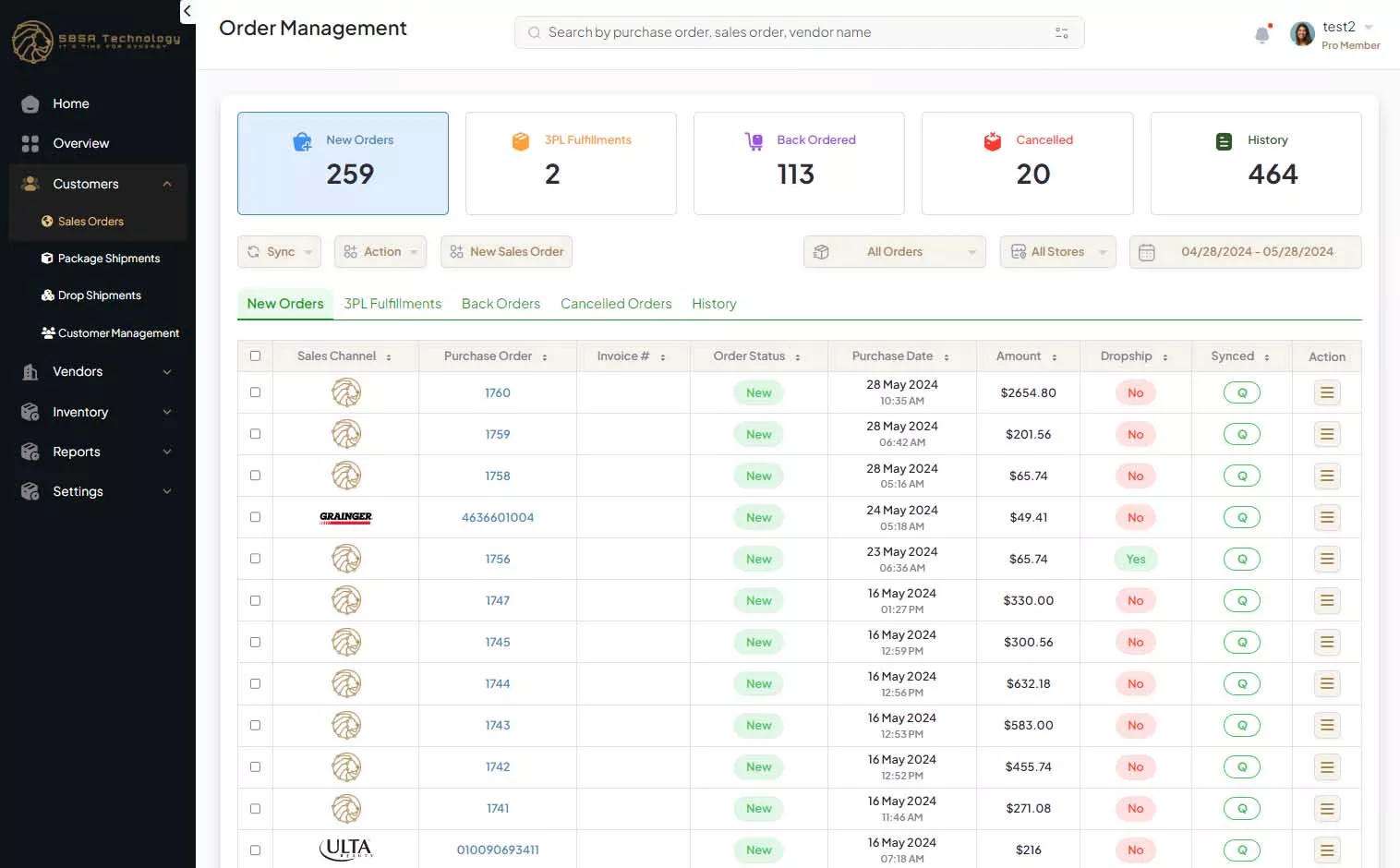Viewport: 1400px width, 868px height.
Task: Select the History 464 card
Action: (x=1256, y=163)
